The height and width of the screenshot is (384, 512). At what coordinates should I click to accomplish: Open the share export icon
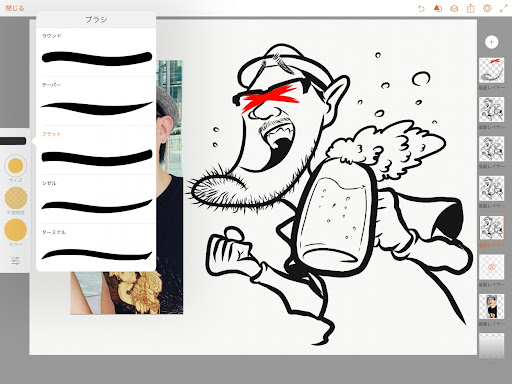[x=470, y=8]
